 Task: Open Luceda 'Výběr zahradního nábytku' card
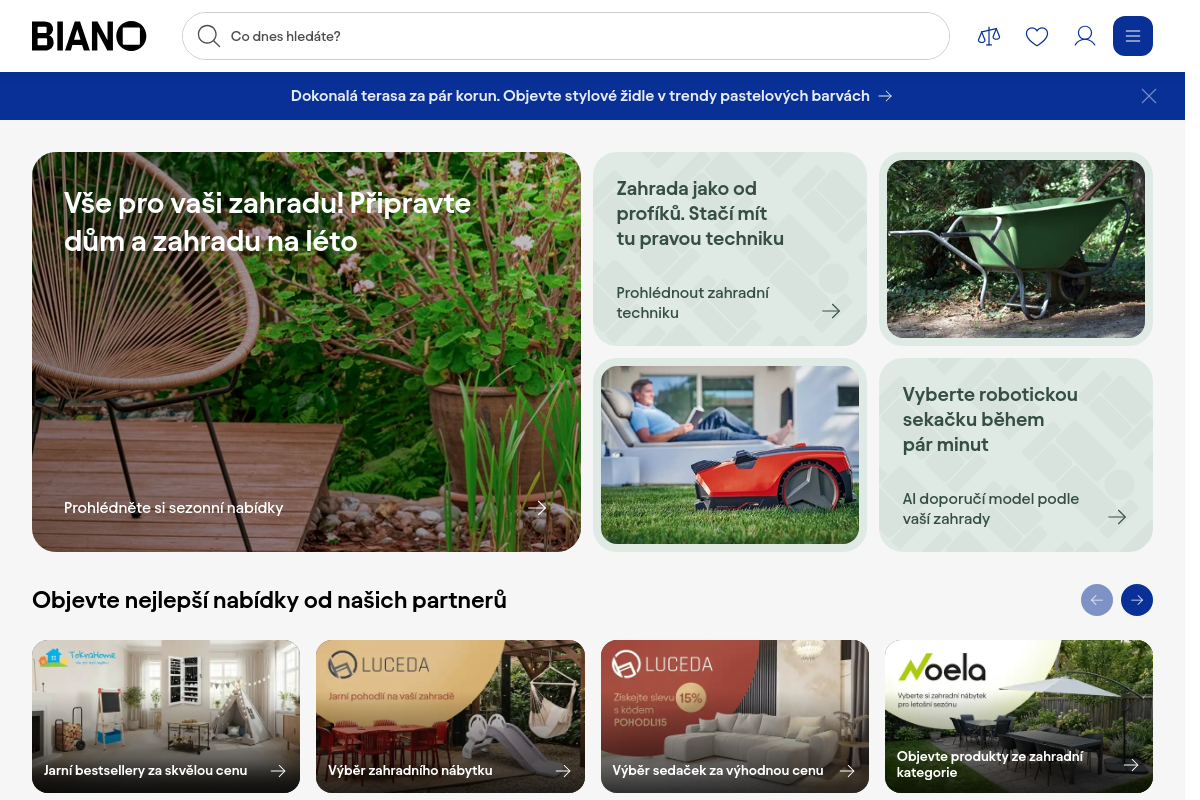450,716
